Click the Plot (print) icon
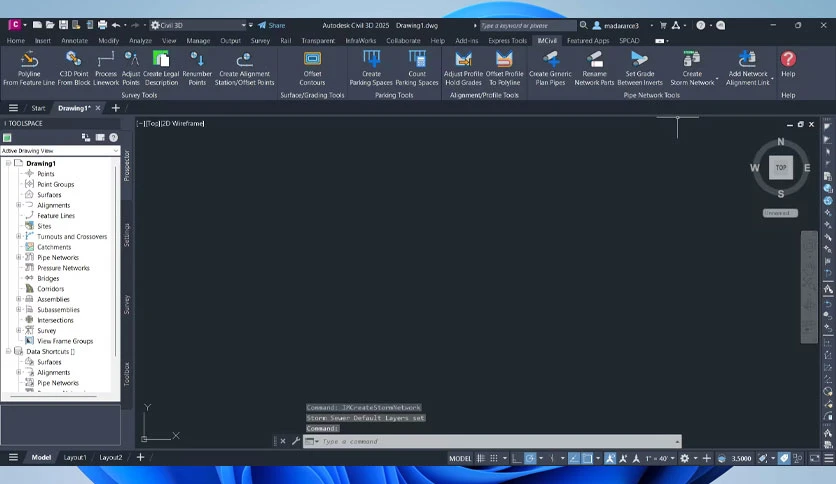 pos(102,25)
